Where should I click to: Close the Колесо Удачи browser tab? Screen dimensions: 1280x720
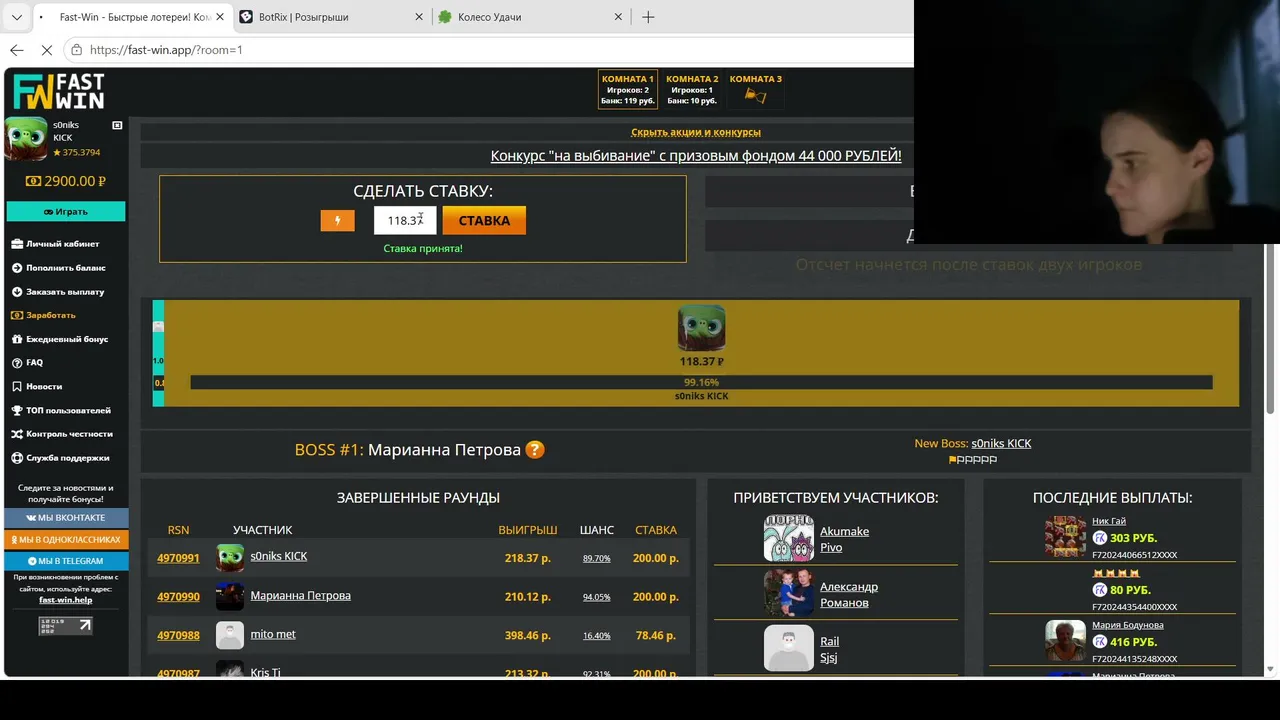[x=618, y=17]
